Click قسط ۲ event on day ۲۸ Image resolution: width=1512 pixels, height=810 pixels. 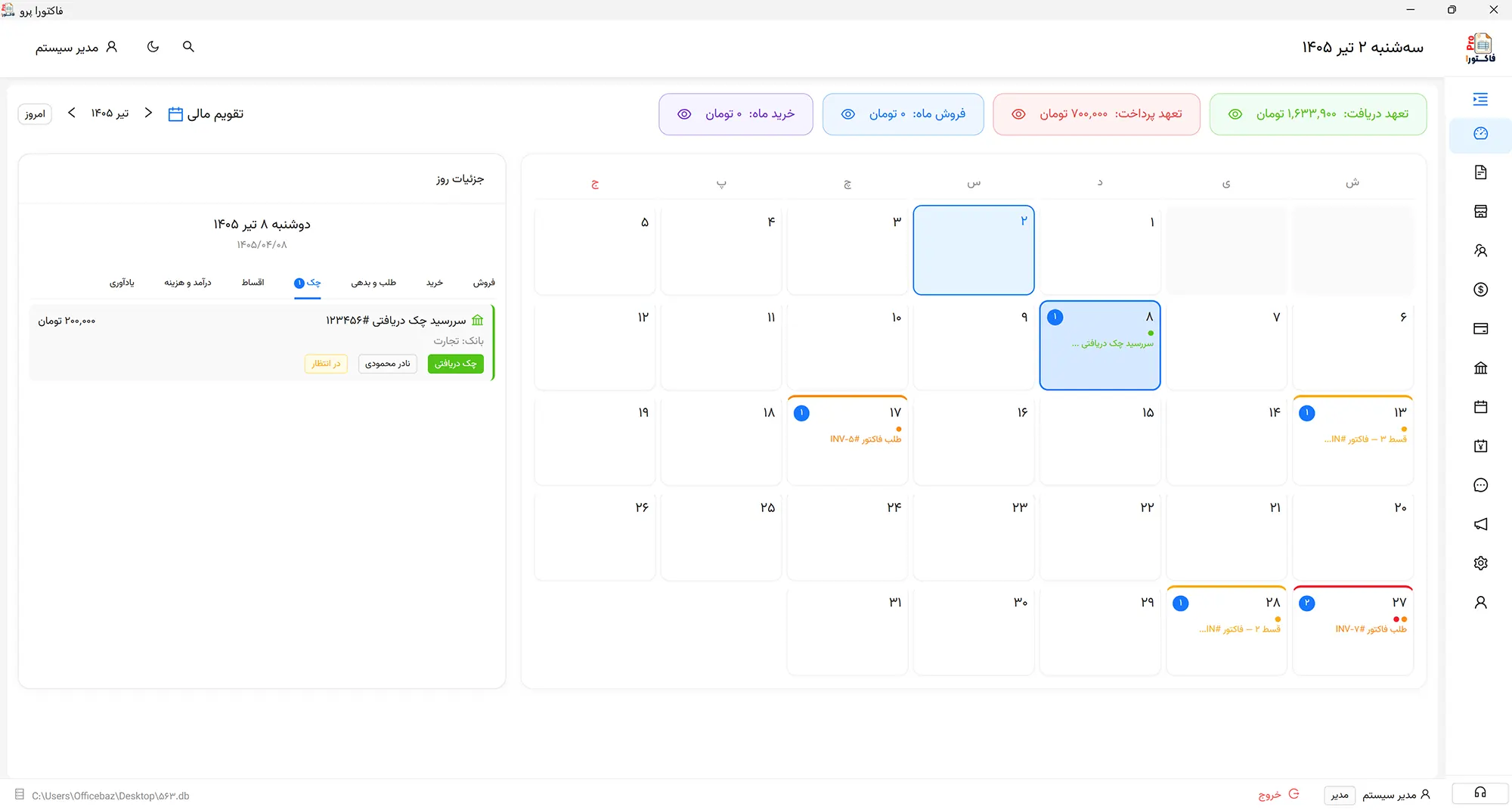(x=1240, y=629)
